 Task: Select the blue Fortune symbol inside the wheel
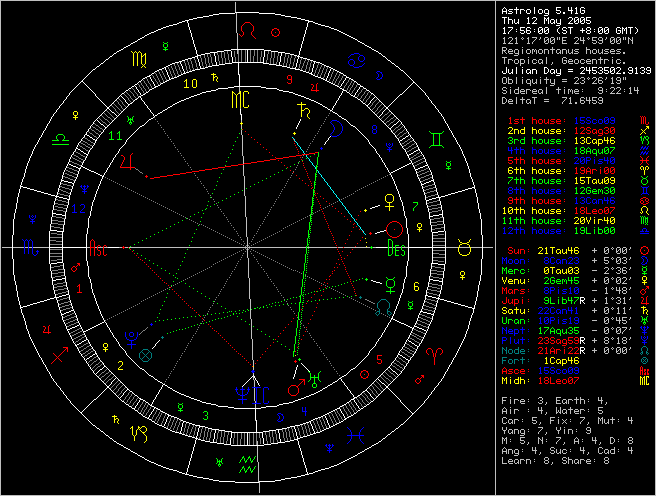point(146,353)
